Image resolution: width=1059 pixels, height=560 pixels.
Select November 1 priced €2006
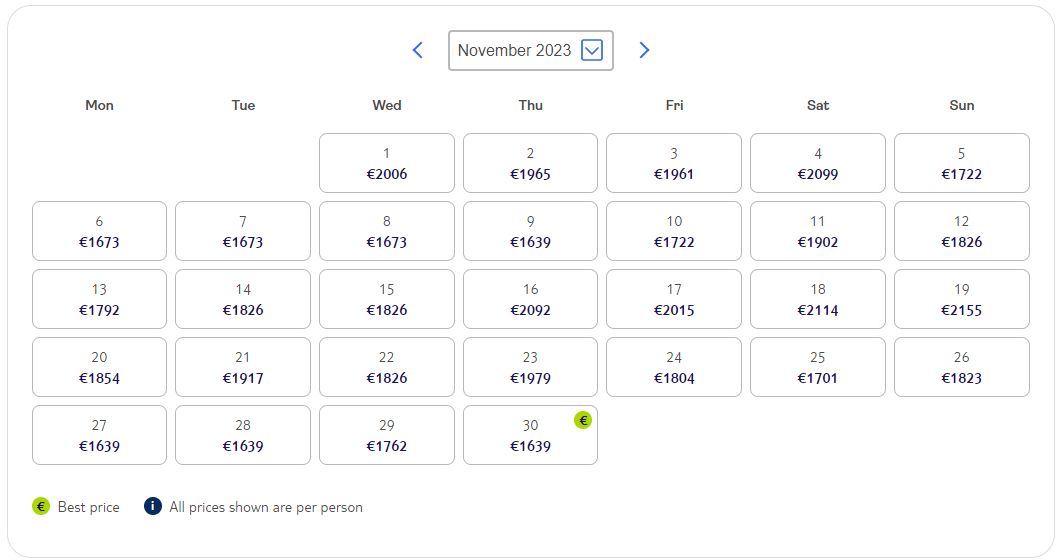(387, 163)
